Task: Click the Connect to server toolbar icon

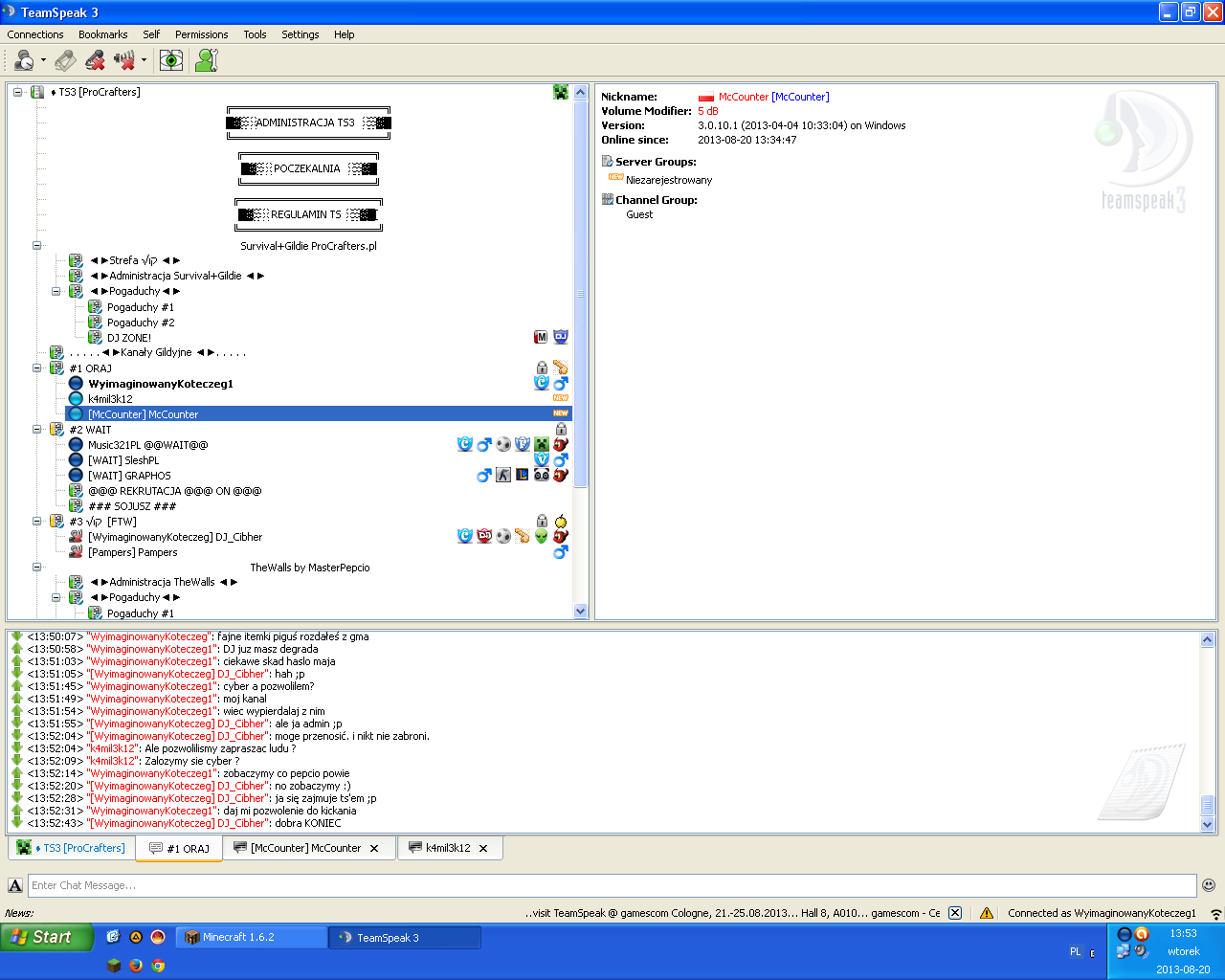Action: pyautogui.click(x=24, y=60)
